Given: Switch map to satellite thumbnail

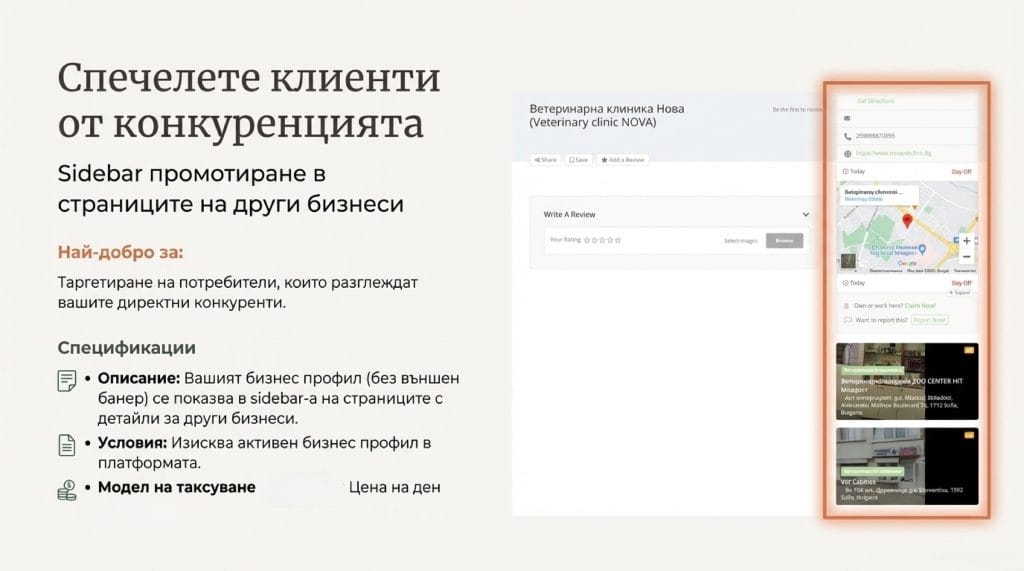Looking at the screenshot, I should pyautogui.click(x=848, y=261).
